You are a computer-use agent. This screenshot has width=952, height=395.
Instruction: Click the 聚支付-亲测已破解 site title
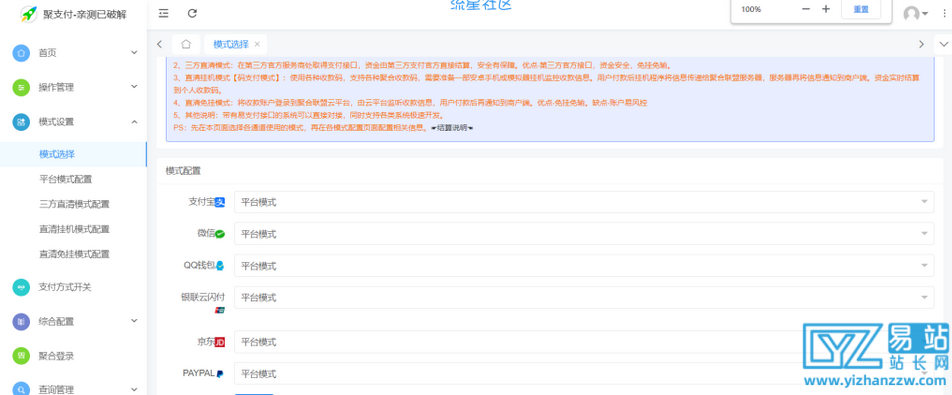[84, 14]
